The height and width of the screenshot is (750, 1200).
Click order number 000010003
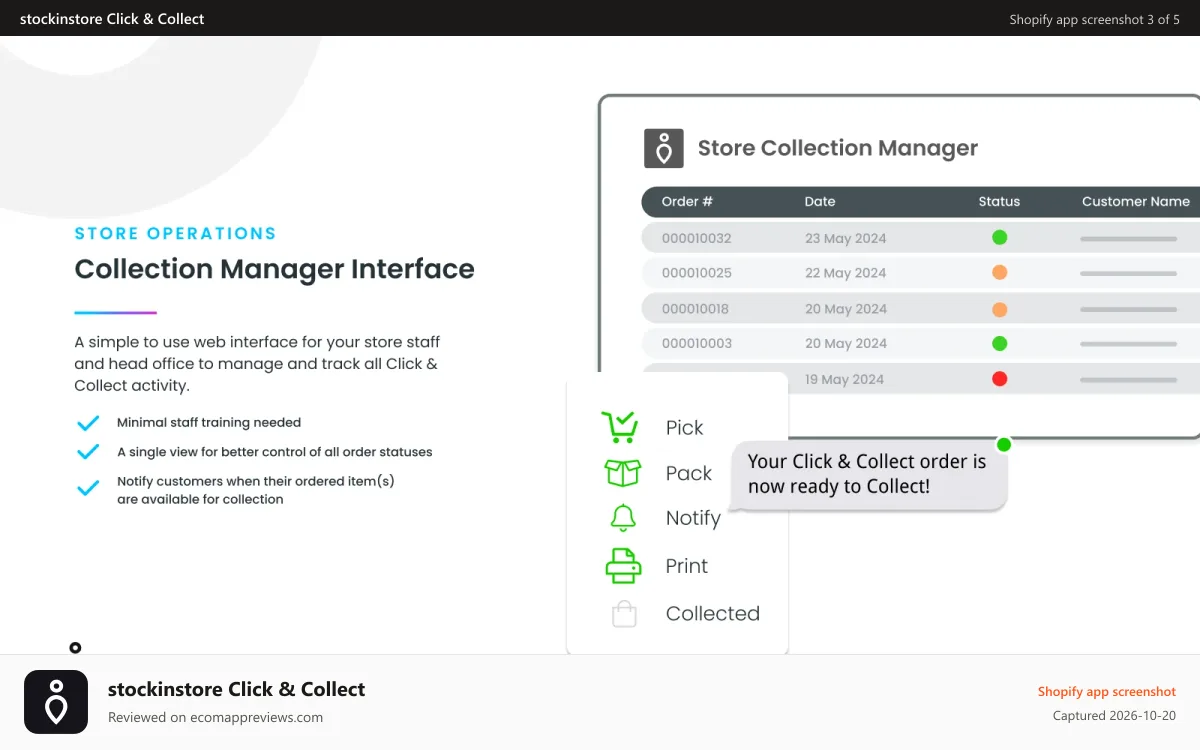point(697,343)
